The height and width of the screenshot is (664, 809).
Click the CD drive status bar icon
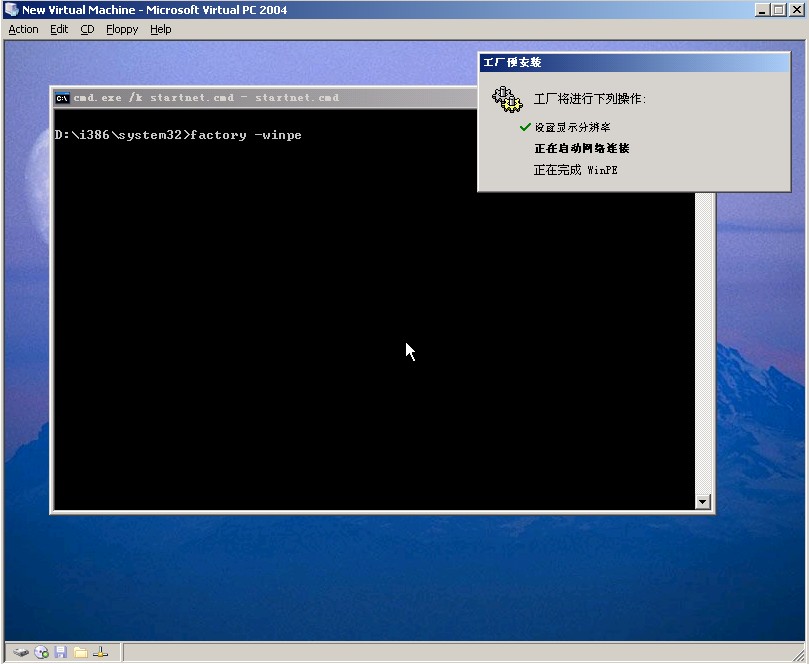tap(41, 653)
